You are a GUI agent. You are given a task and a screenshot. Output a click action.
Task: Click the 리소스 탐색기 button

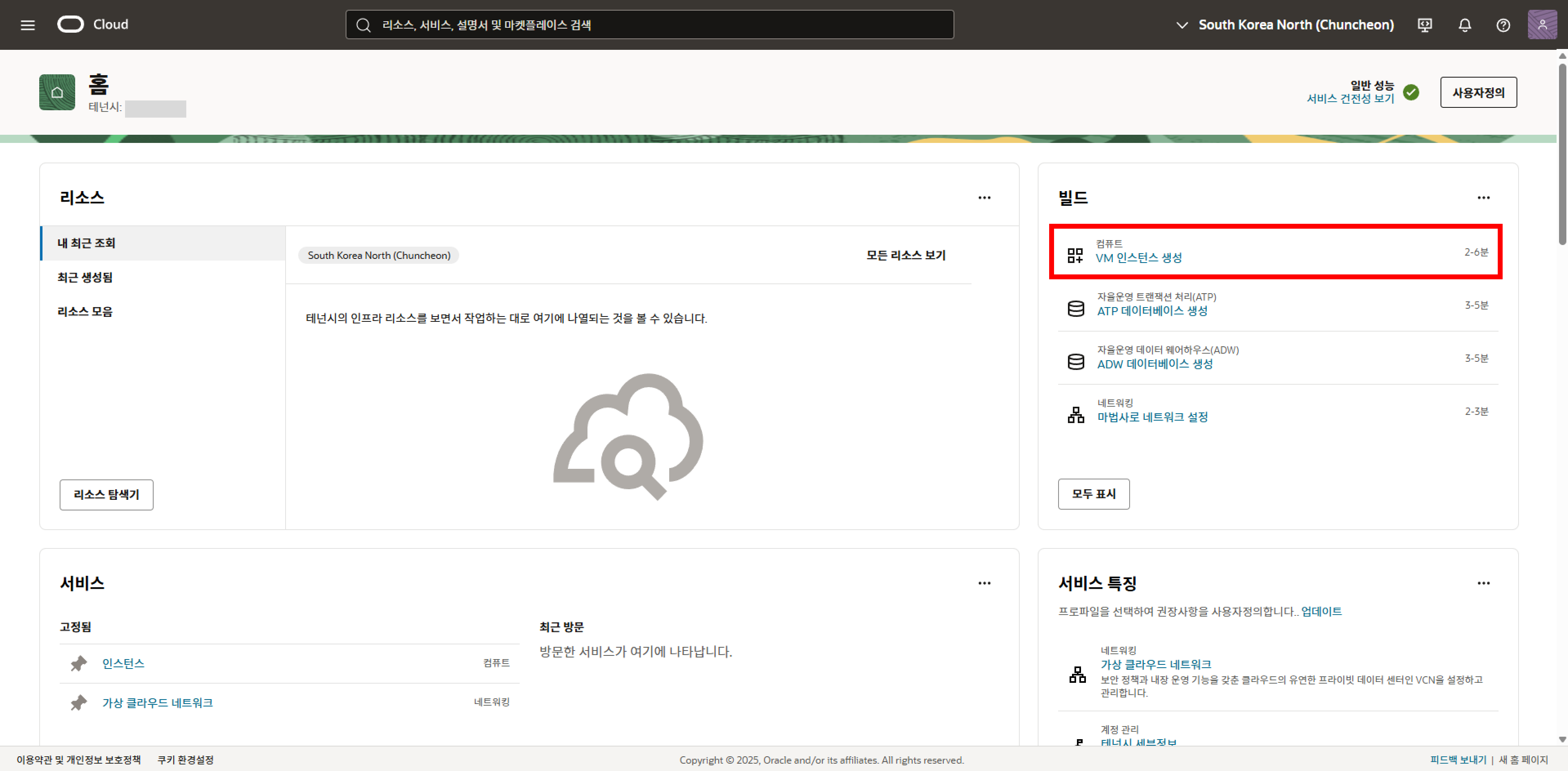(x=107, y=495)
